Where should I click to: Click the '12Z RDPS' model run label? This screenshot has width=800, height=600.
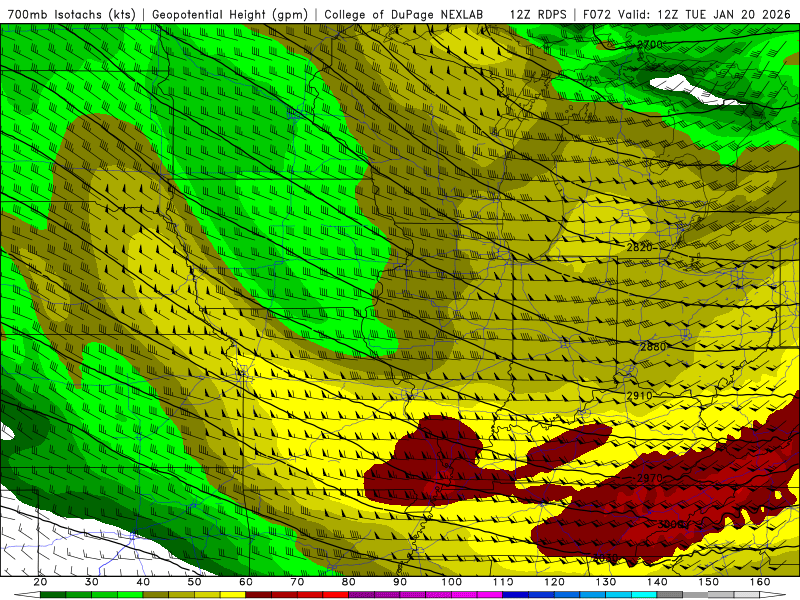coord(538,14)
